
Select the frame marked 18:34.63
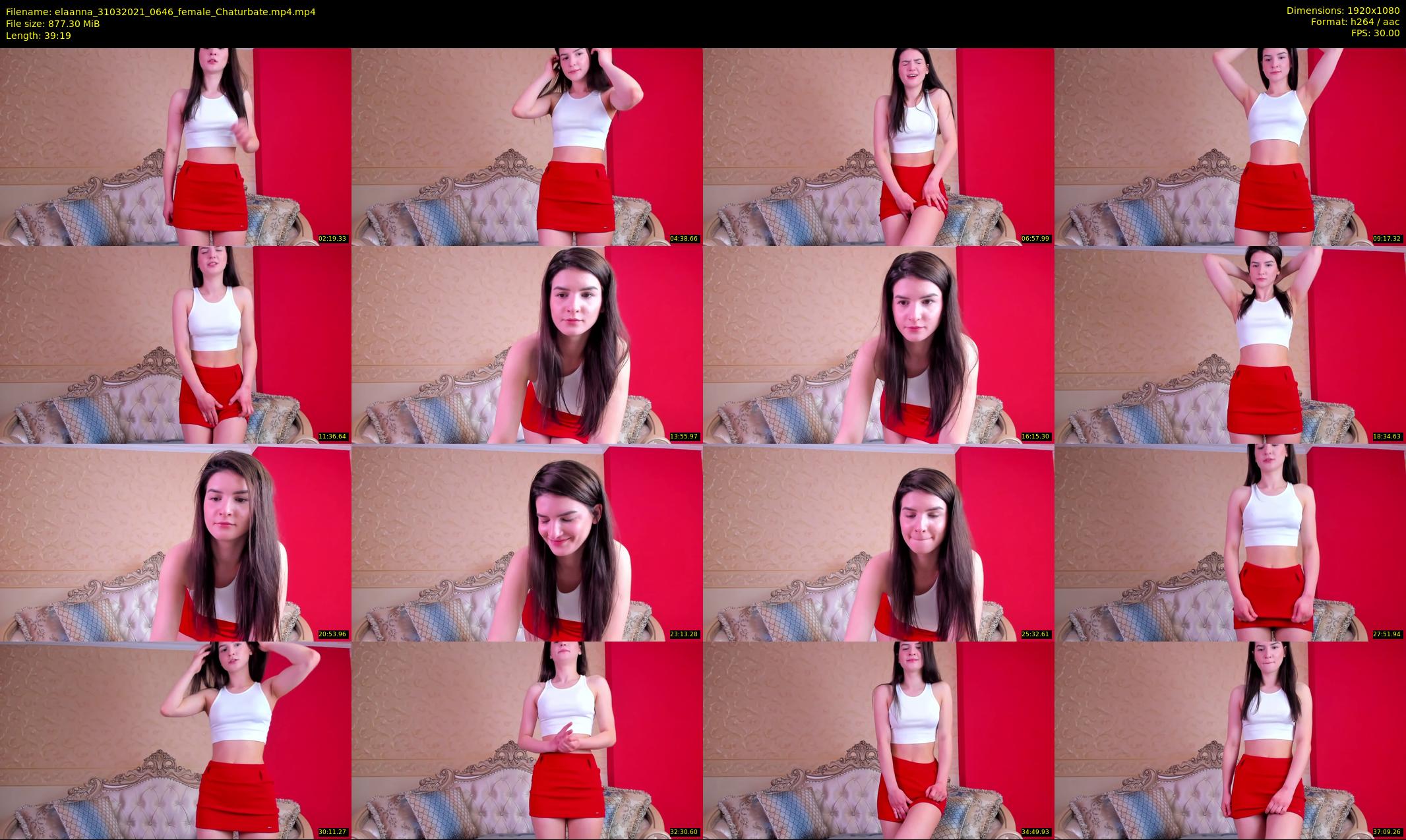click(1230, 344)
